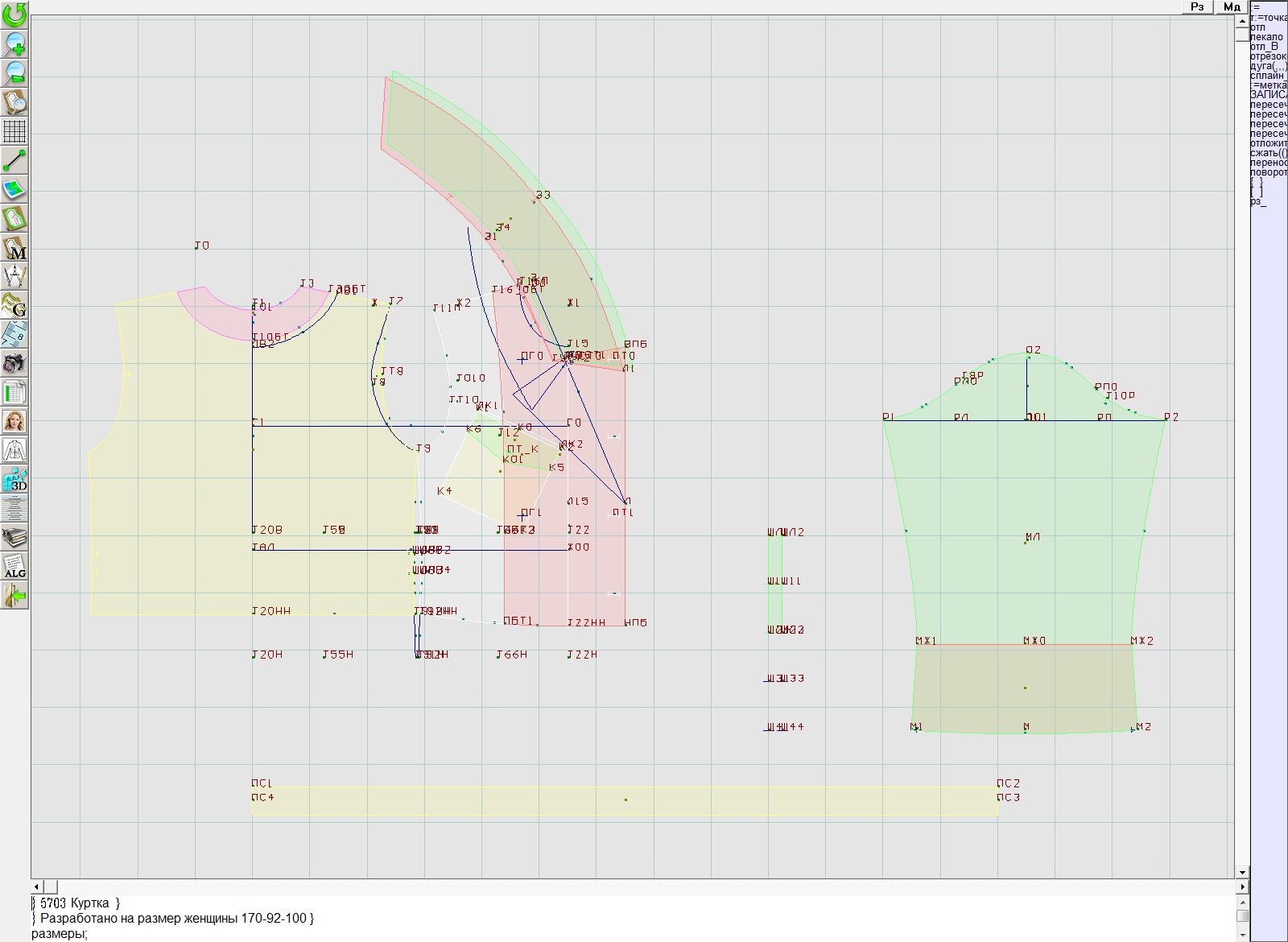Click the 'размеры;' line in code editor

(x=60, y=934)
